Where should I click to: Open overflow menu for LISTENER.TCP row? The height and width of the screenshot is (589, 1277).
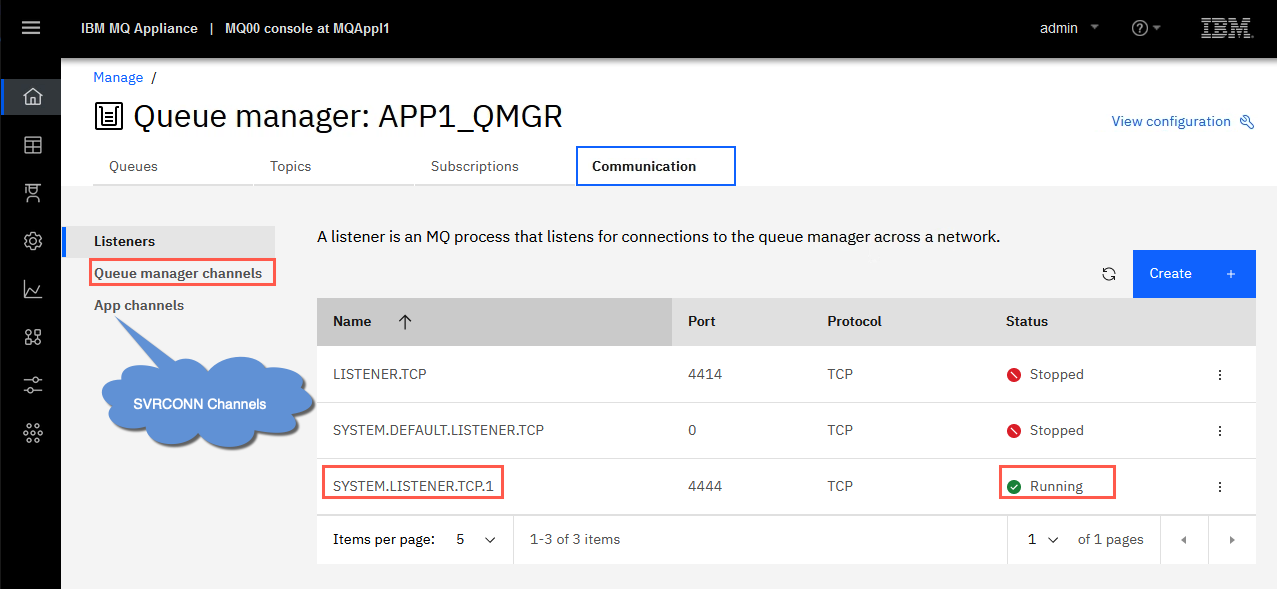(1220, 375)
